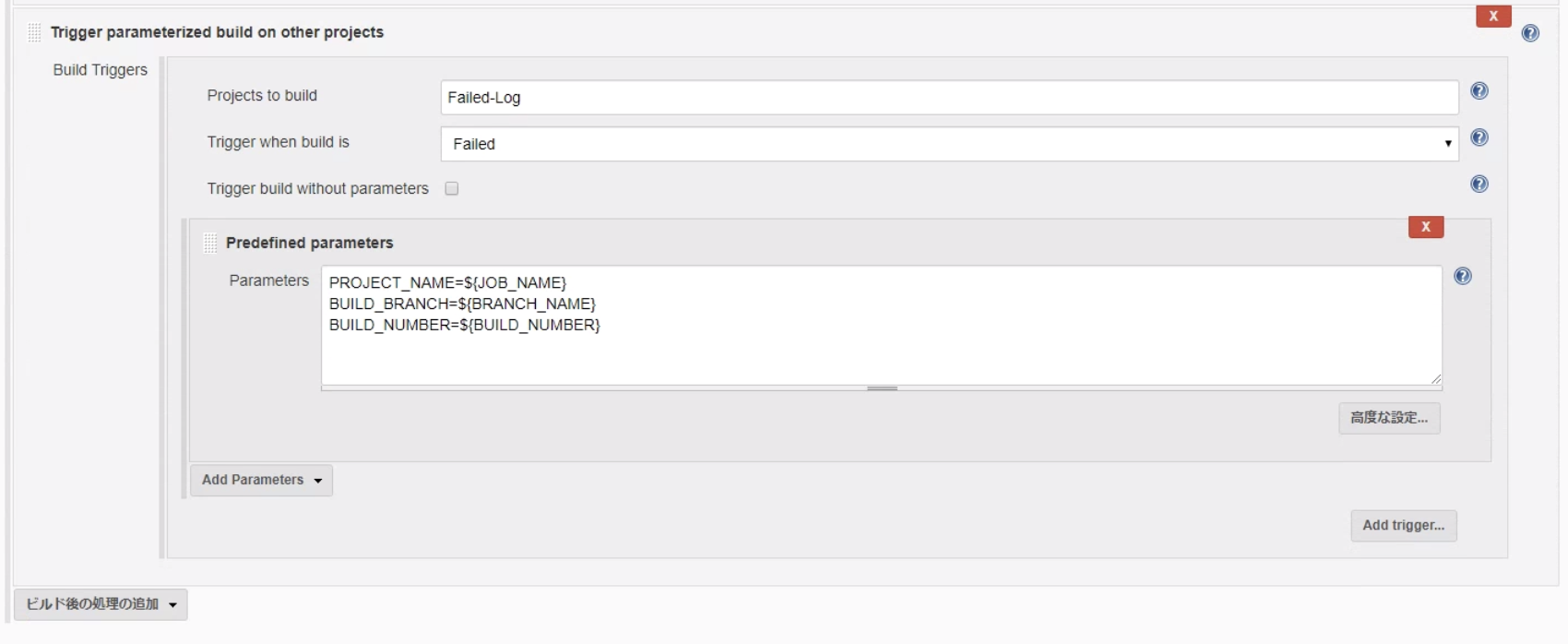
Task: Grab the Predefined parameters drag handle
Action: (210, 243)
